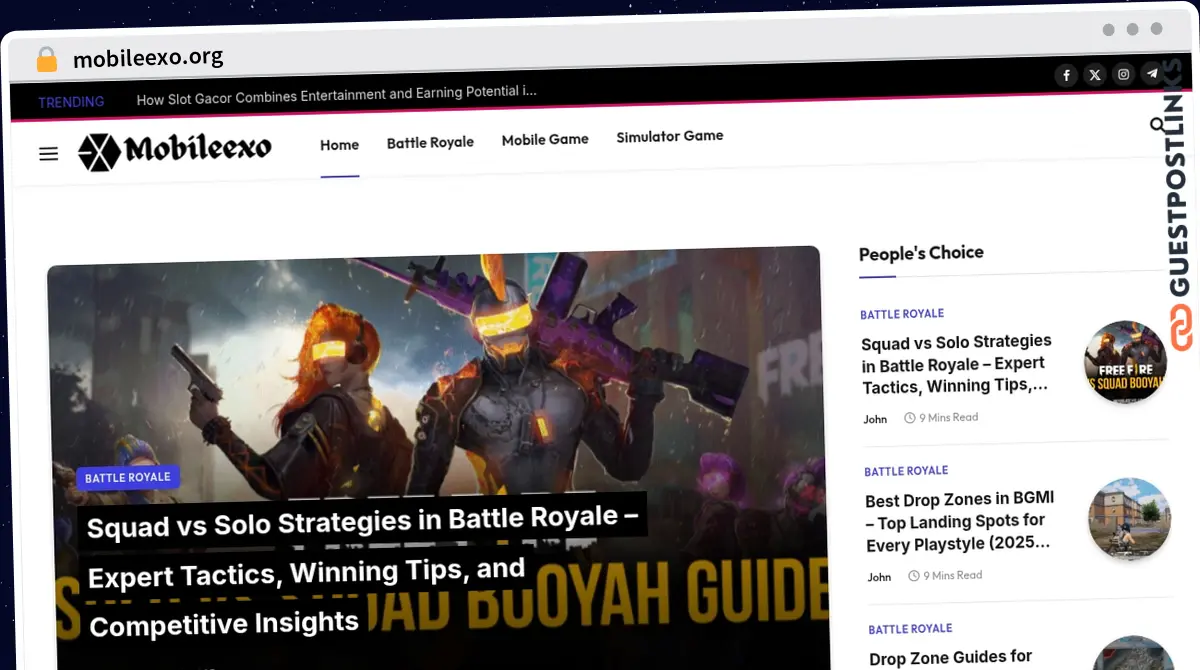Open the Telegram social icon

[1152, 73]
